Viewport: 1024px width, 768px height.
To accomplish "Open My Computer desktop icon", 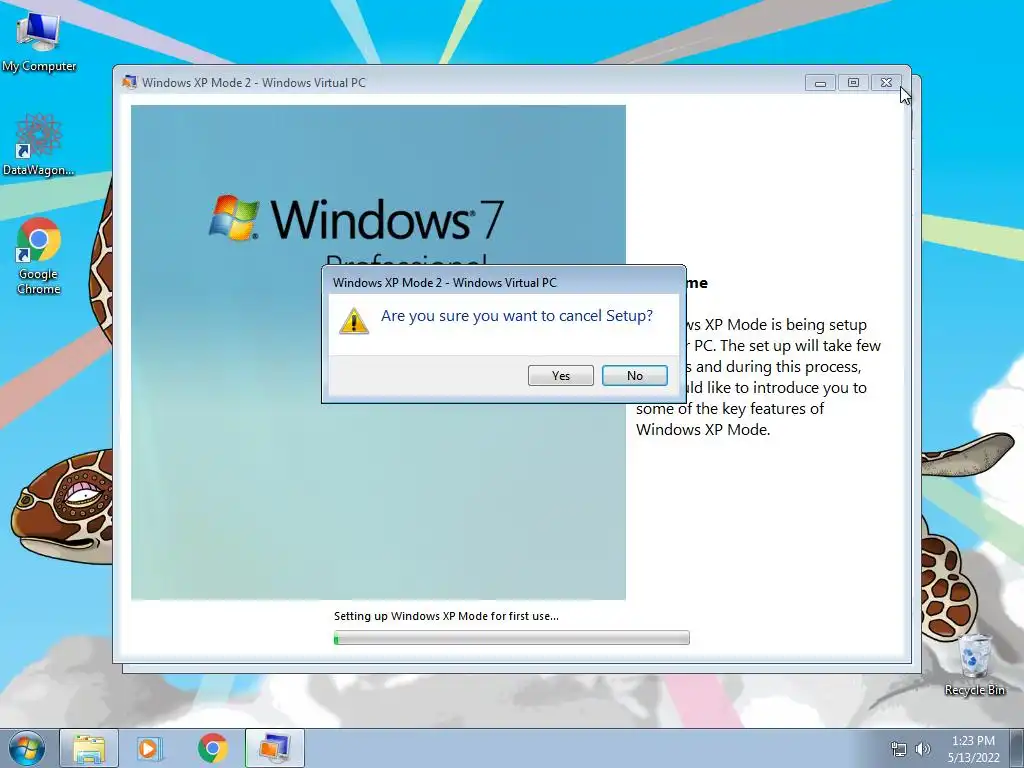I will point(39,40).
